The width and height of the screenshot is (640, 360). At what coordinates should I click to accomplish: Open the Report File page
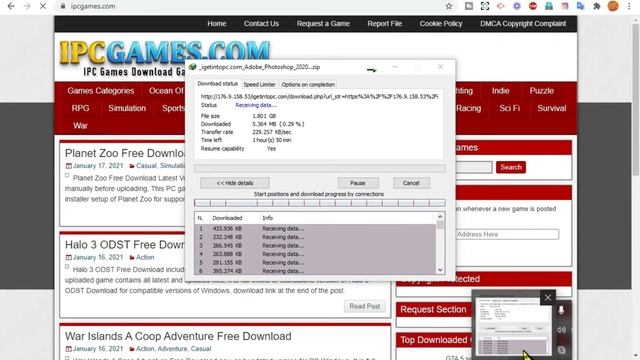[384, 24]
